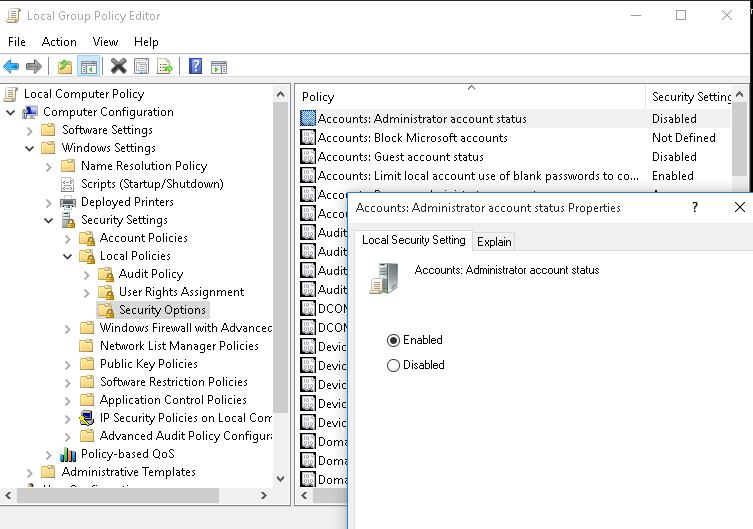Click the Export List toolbar icon
Viewport: 753px width, 529px height.
[165, 67]
